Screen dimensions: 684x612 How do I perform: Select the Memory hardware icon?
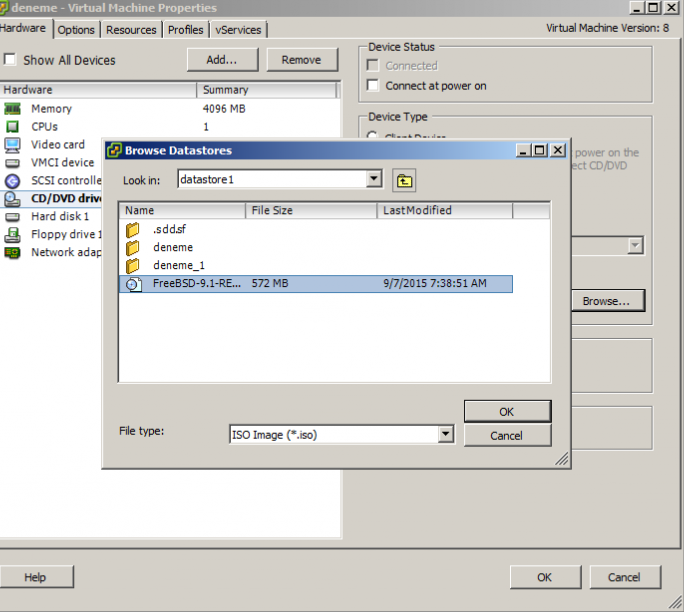coord(12,109)
